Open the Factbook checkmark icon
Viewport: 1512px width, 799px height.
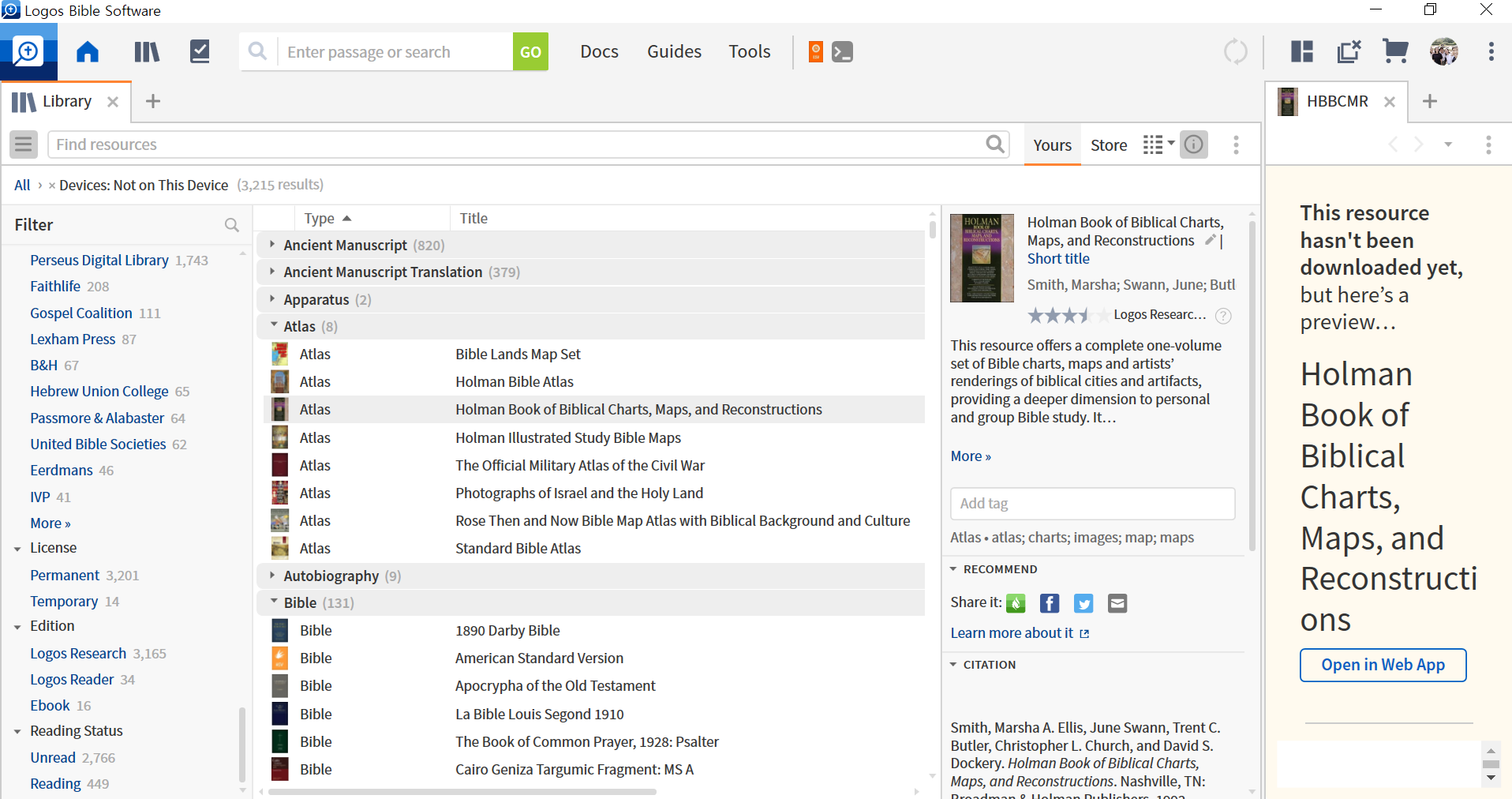click(x=200, y=52)
